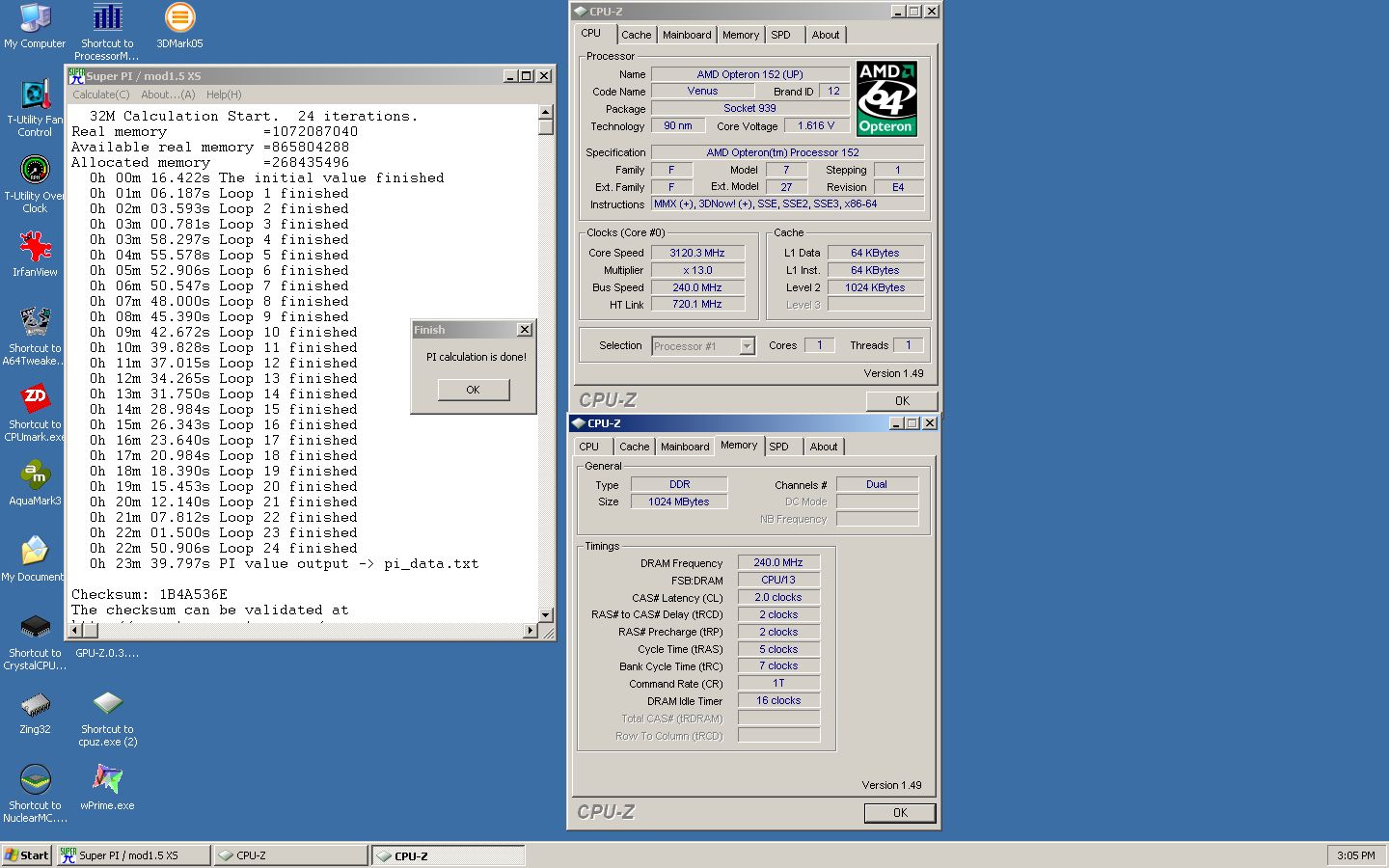This screenshot has height=868, width=1389.
Task: Open the Zing32 desktop icon
Action: [x=35, y=712]
